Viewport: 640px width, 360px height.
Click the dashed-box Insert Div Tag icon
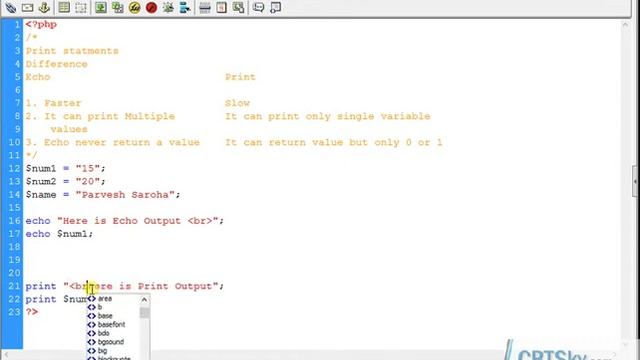tap(81, 7)
